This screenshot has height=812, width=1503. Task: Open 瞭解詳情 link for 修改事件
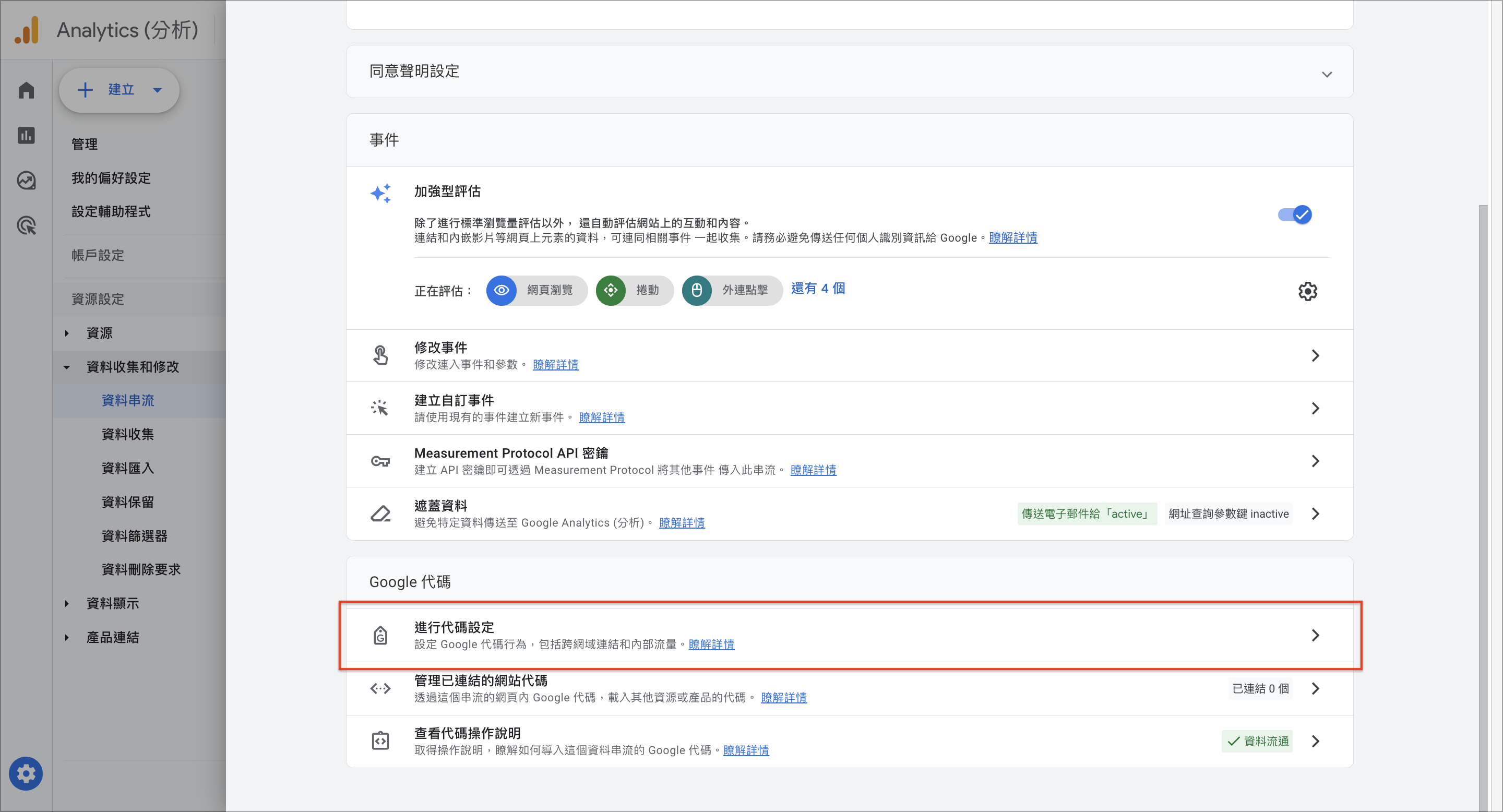555,365
